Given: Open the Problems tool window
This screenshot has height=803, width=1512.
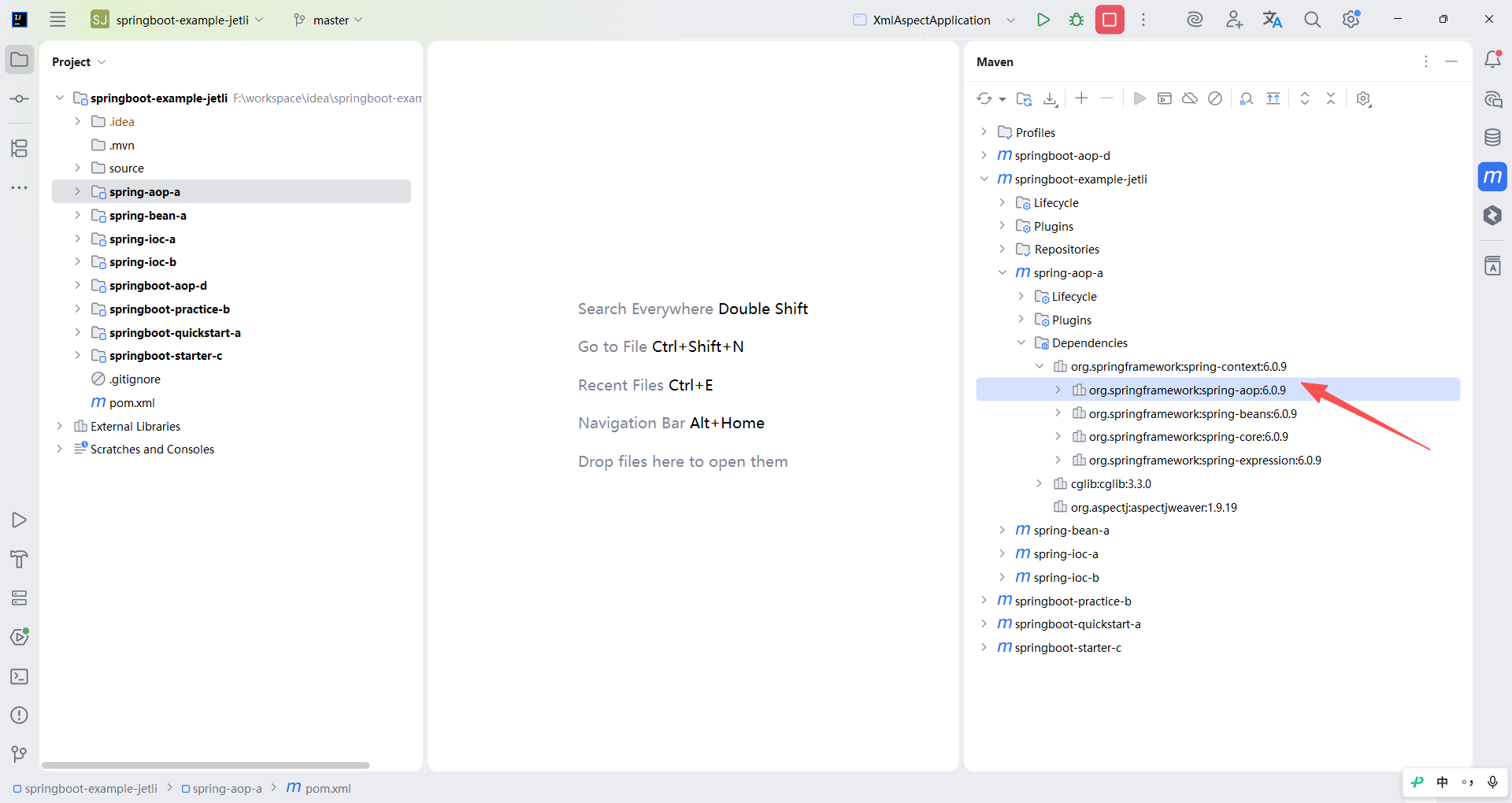Looking at the screenshot, I should [x=20, y=715].
